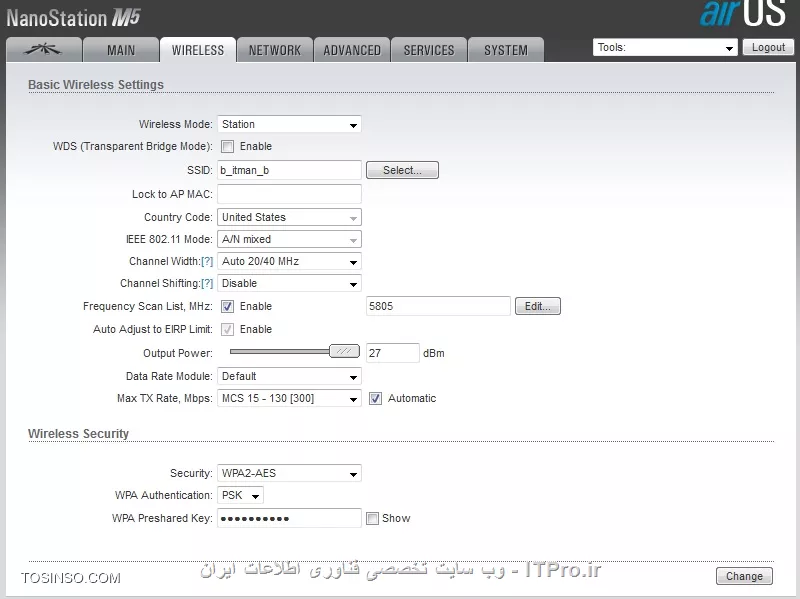Click the Logout button
The image size is (800, 599).
click(768, 47)
